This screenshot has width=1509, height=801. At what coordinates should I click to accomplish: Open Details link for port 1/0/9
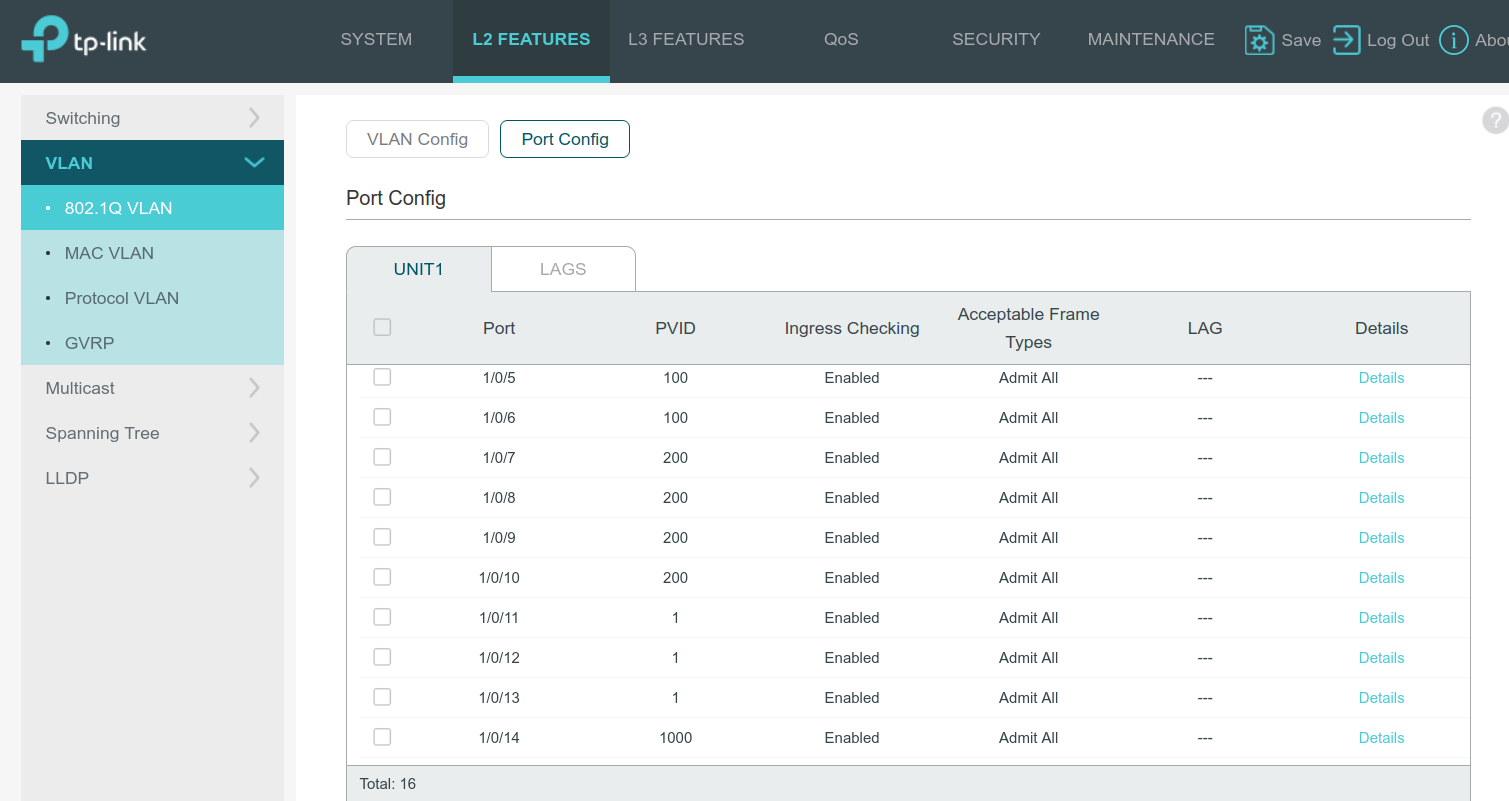click(1381, 538)
